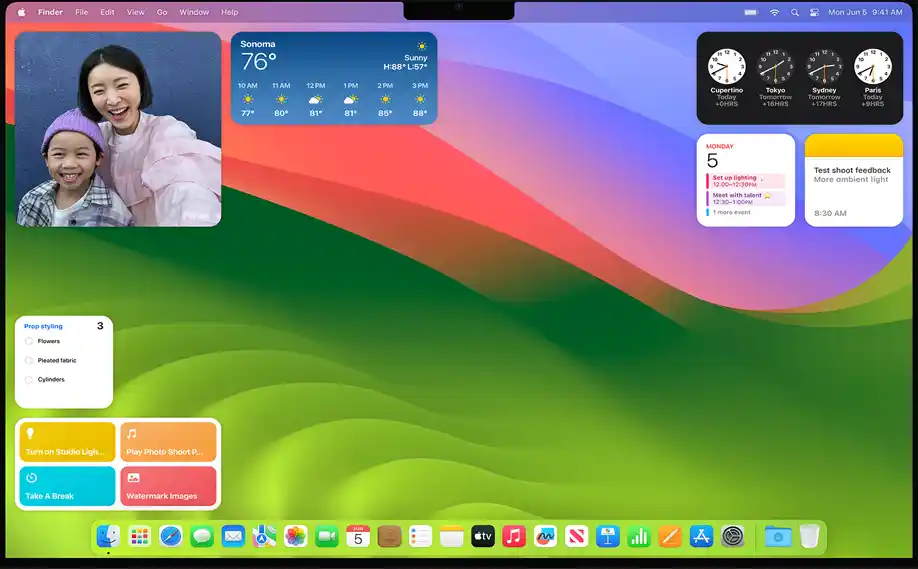This screenshot has width=918, height=569.
Task: Run the Watermark Images shortcut
Action: [168, 486]
